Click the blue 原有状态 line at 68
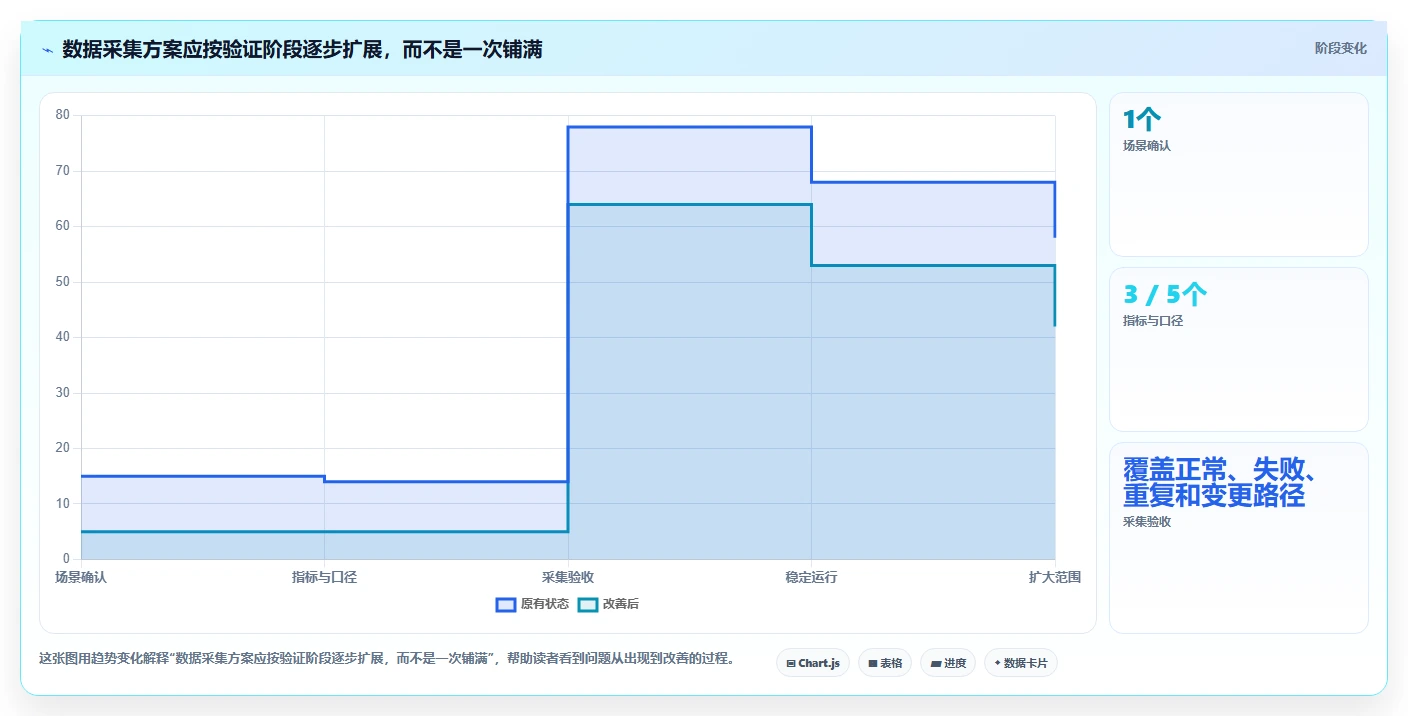This screenshot has width=1408, height=716. coord(933,182)
